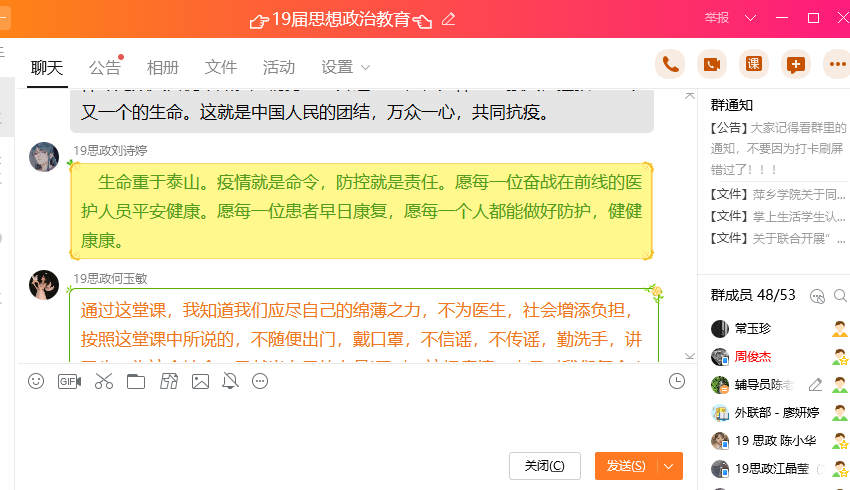Image resolution: width=850 pixels, height=490 pixels.
Task: Expand more options ellipsis at top right
Action: pyautogui.click(x=837, y=65)
